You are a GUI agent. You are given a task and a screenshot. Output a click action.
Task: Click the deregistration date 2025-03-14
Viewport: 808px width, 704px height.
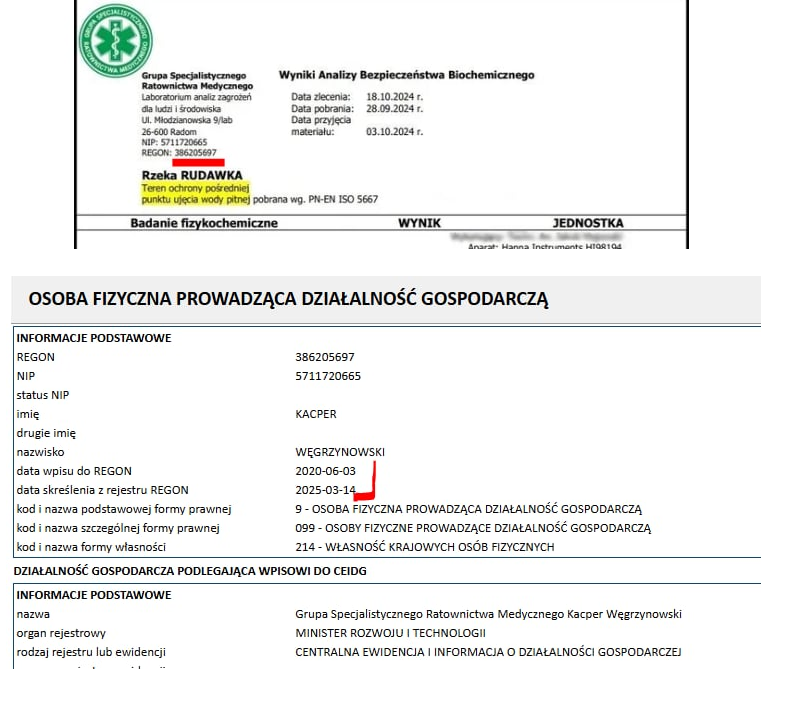click(325, 490)
